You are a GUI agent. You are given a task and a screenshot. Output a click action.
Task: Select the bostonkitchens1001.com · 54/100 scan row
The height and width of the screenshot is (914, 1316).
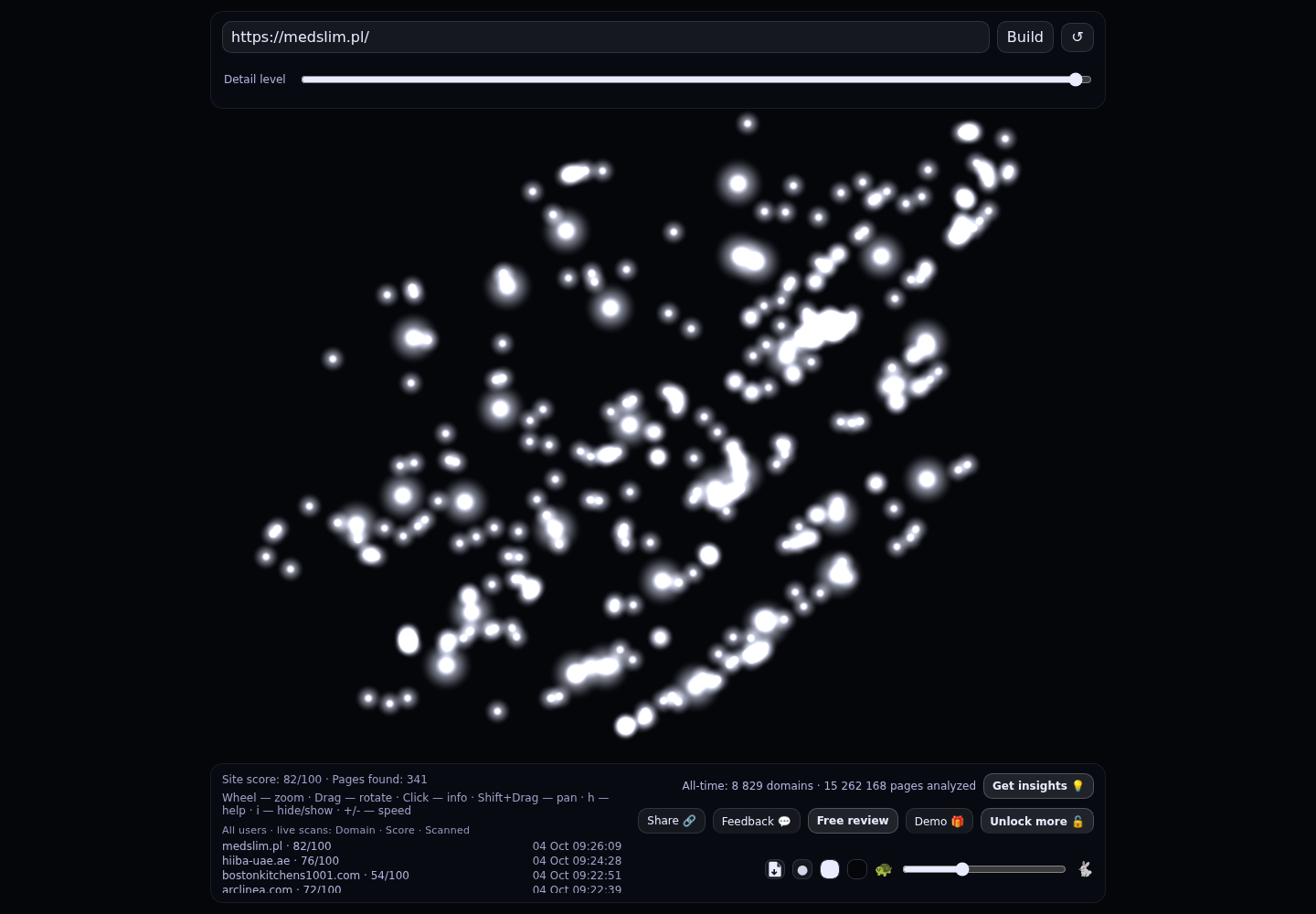click(x=421, y=876)
